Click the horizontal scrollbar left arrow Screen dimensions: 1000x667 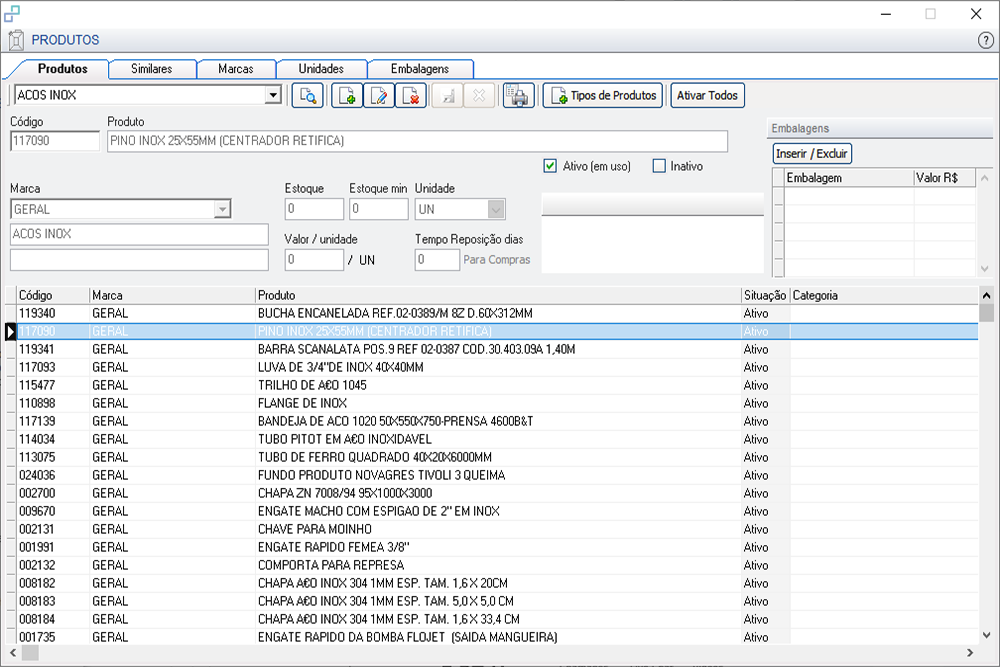coord(13,653)
